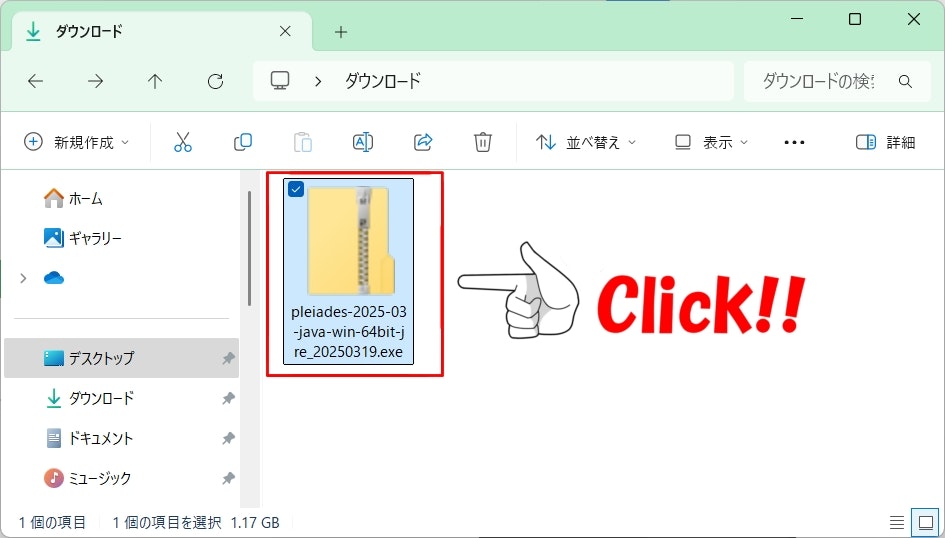Click the sidebar vertical scrollbar

pos(249,249)
